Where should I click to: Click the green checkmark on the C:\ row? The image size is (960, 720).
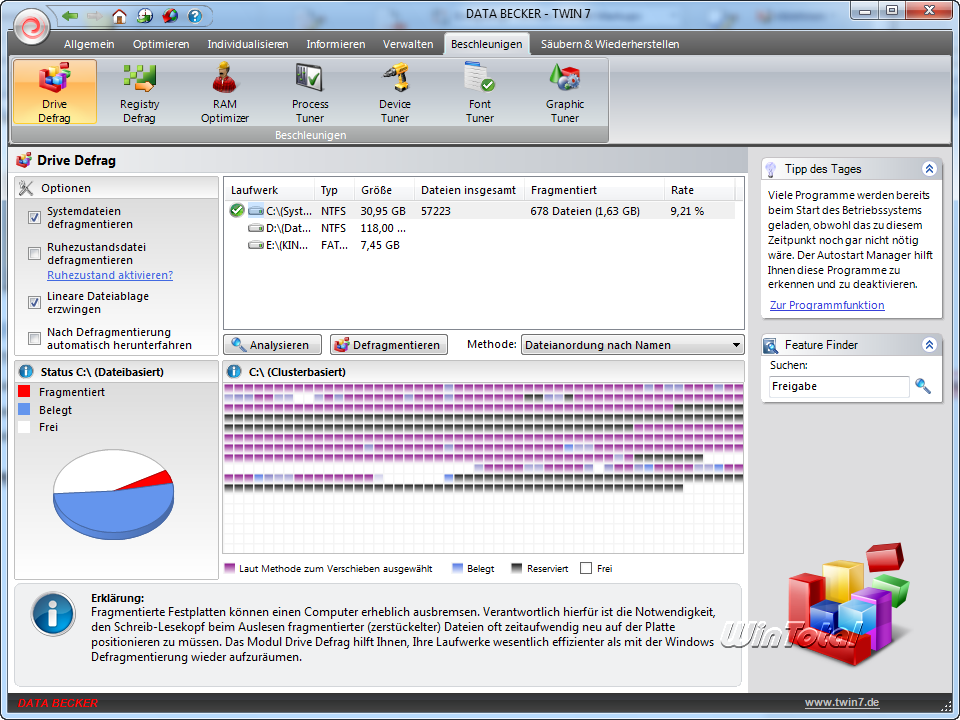[x=237, y=211]
